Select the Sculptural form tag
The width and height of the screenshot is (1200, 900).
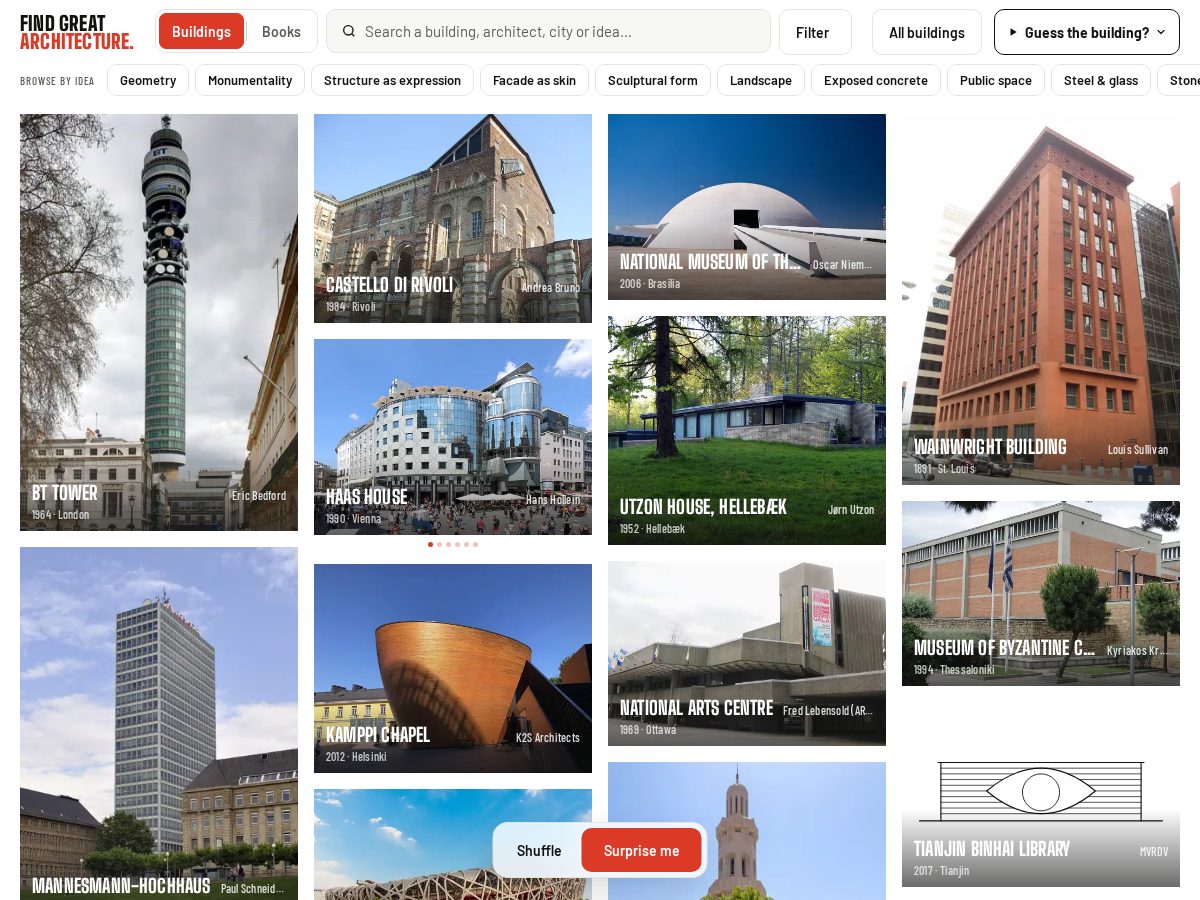click(x=653, y=80)
